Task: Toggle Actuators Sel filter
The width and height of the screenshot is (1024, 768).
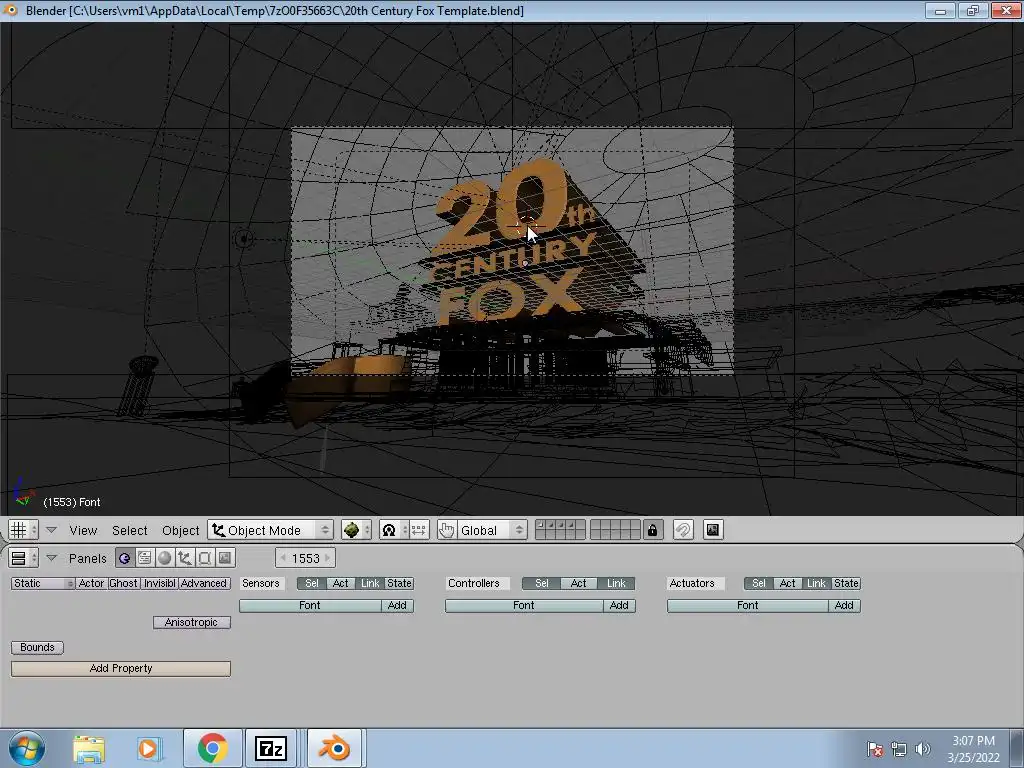Action: point(759,583)
